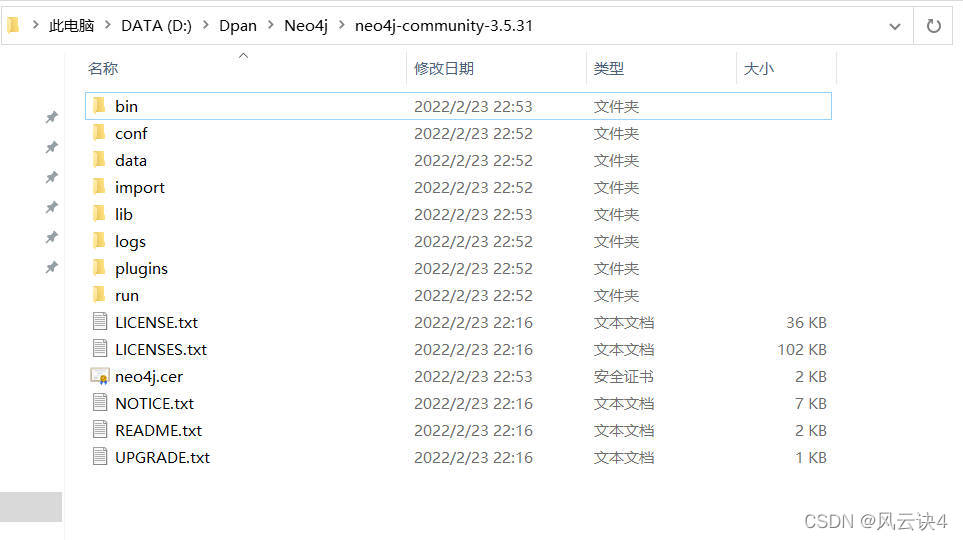Screen dimensions: 963x540
Task: Click the bin folder icon
Action: pyautogui.click(x=99, y=106)
